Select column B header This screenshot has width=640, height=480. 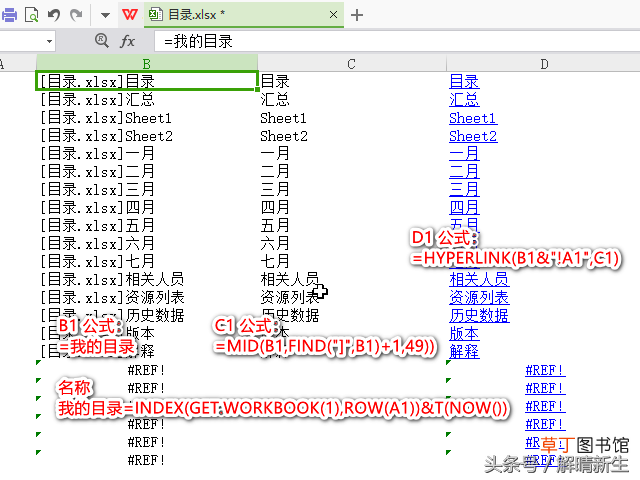click(147, 64)
